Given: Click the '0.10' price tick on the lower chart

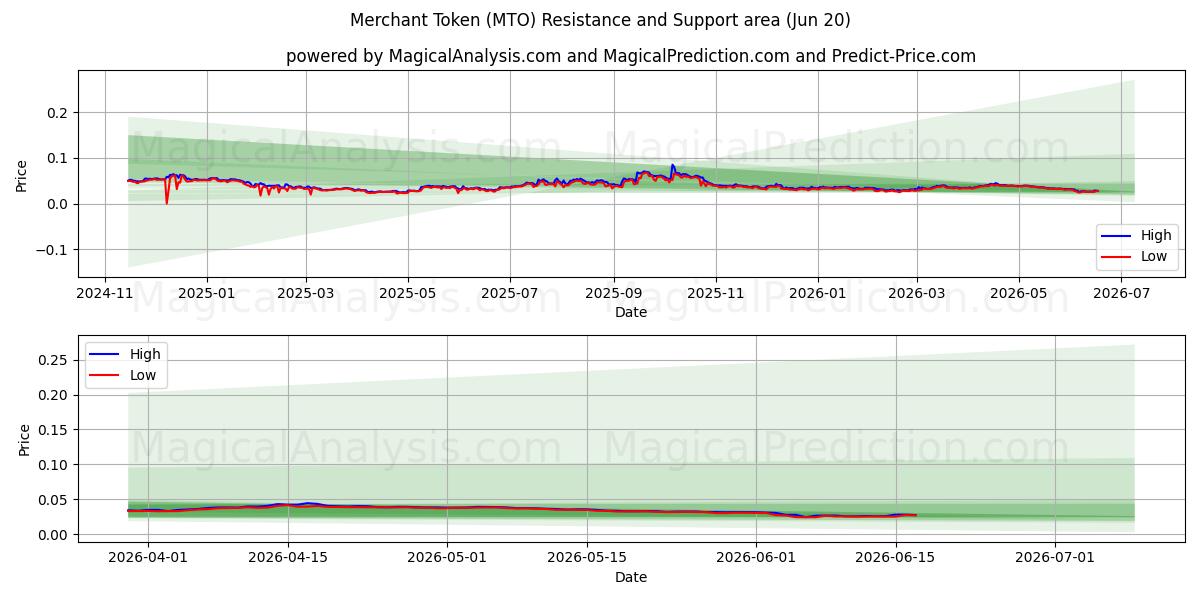Looking at the screenshot, I should [55, 465].
